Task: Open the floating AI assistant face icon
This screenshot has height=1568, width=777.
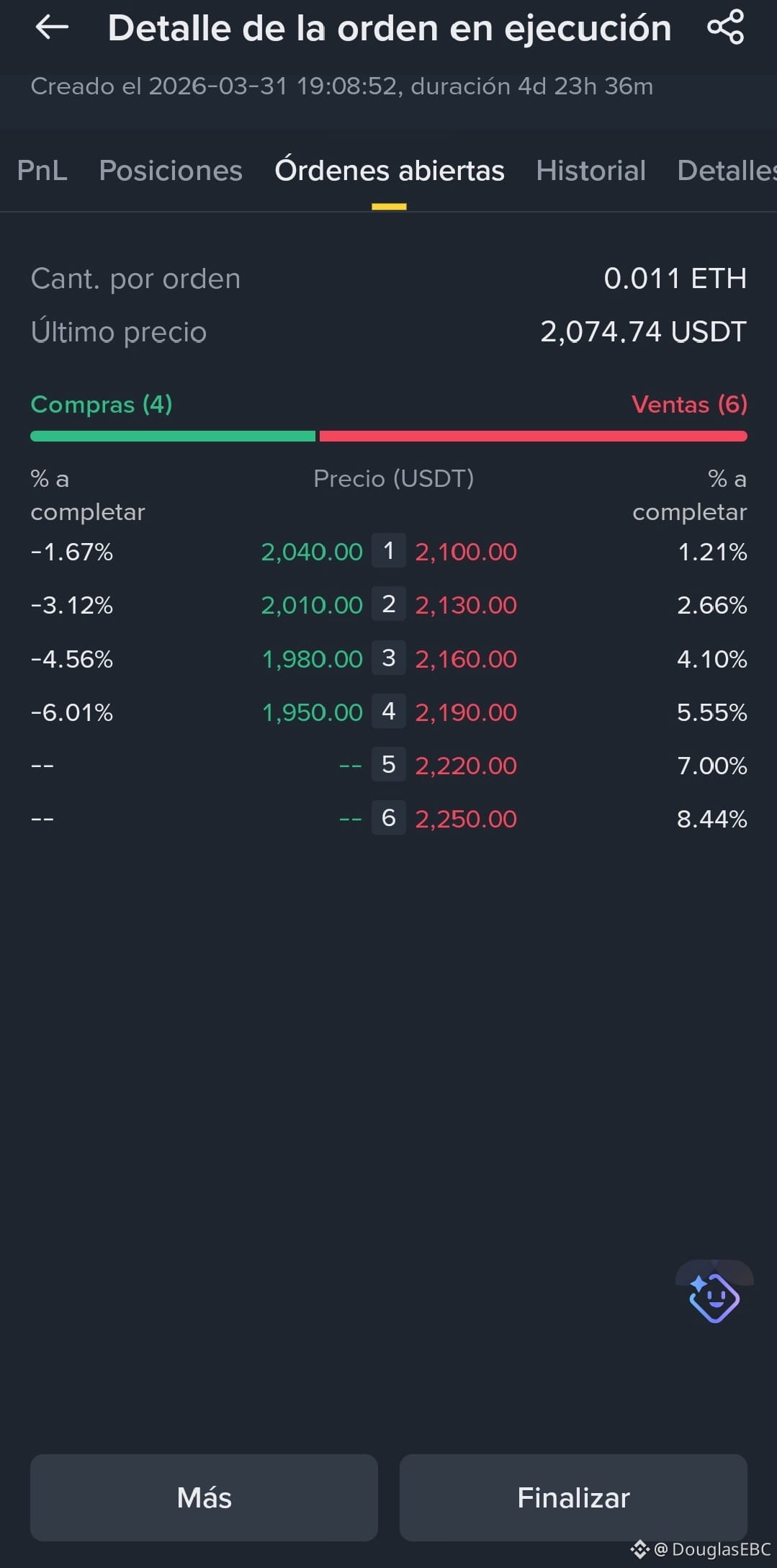Action: [x=714, y=1297]
